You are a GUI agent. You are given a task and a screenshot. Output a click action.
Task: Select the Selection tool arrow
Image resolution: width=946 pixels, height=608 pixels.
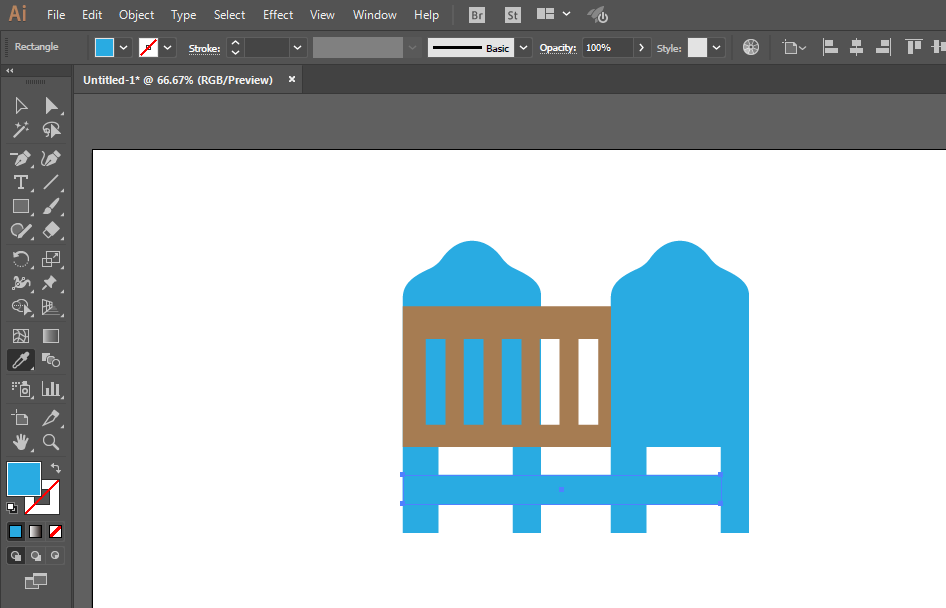pyautogui.click(x=21, y=106)
